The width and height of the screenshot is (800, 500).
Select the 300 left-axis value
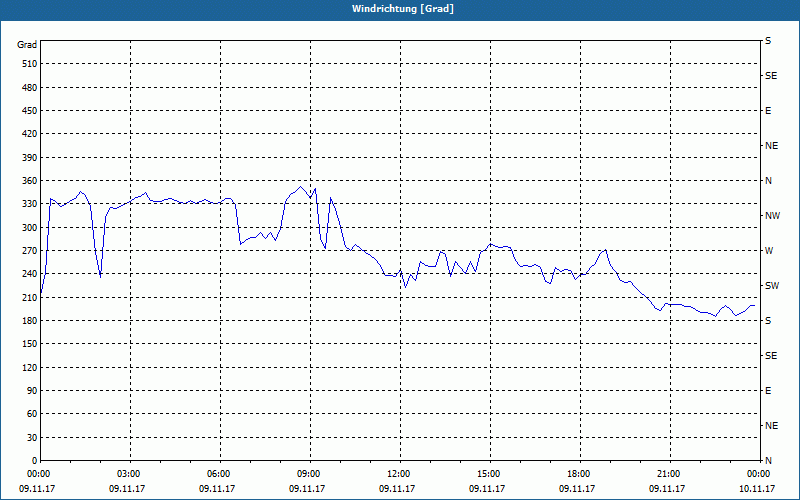pyautogui.click(x=30, y=227)
